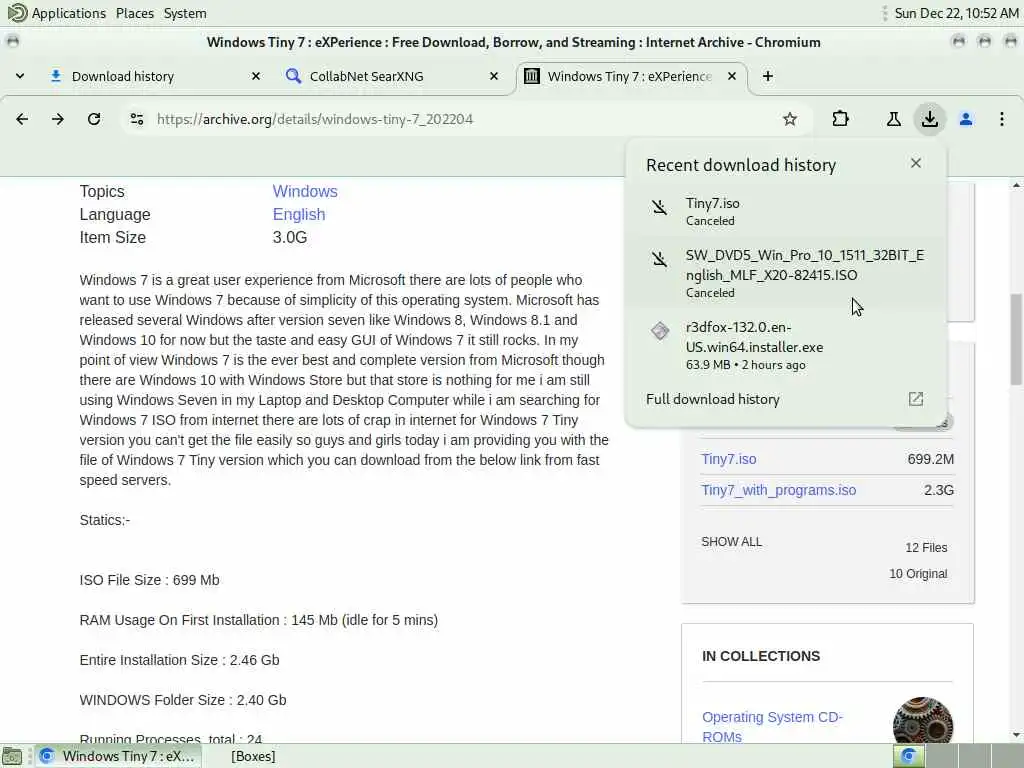Go back with the browser back arrow

click(22, 119)
